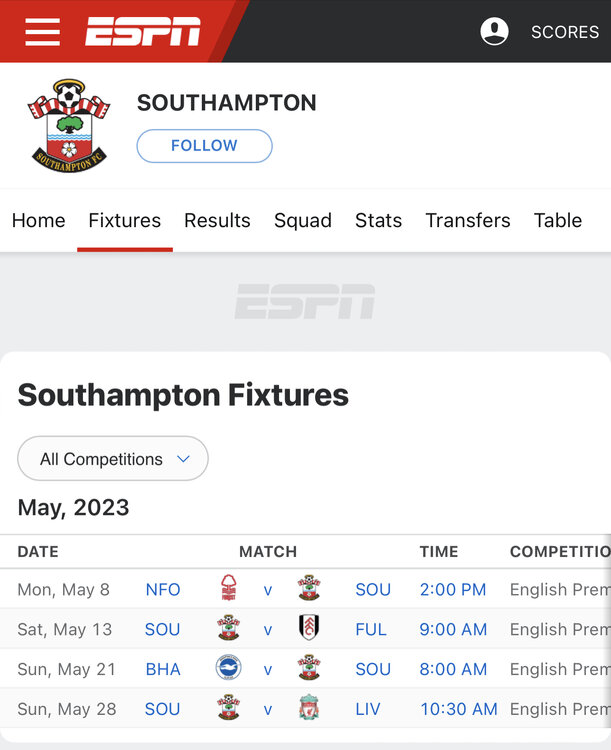Viewport: 611px width, 750px height.
Task: Click Fulham crest in May 13 match
Action: pos(308,629)
